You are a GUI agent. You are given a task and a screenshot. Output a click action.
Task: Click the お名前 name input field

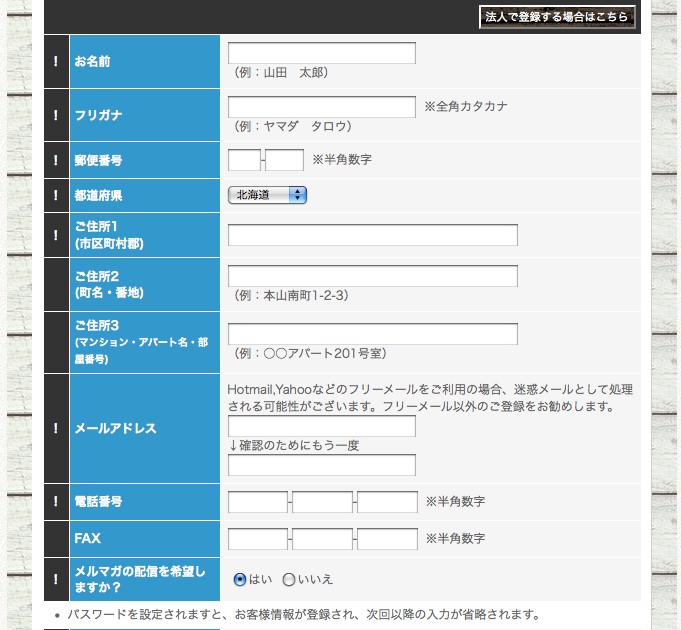click(322, 53)
